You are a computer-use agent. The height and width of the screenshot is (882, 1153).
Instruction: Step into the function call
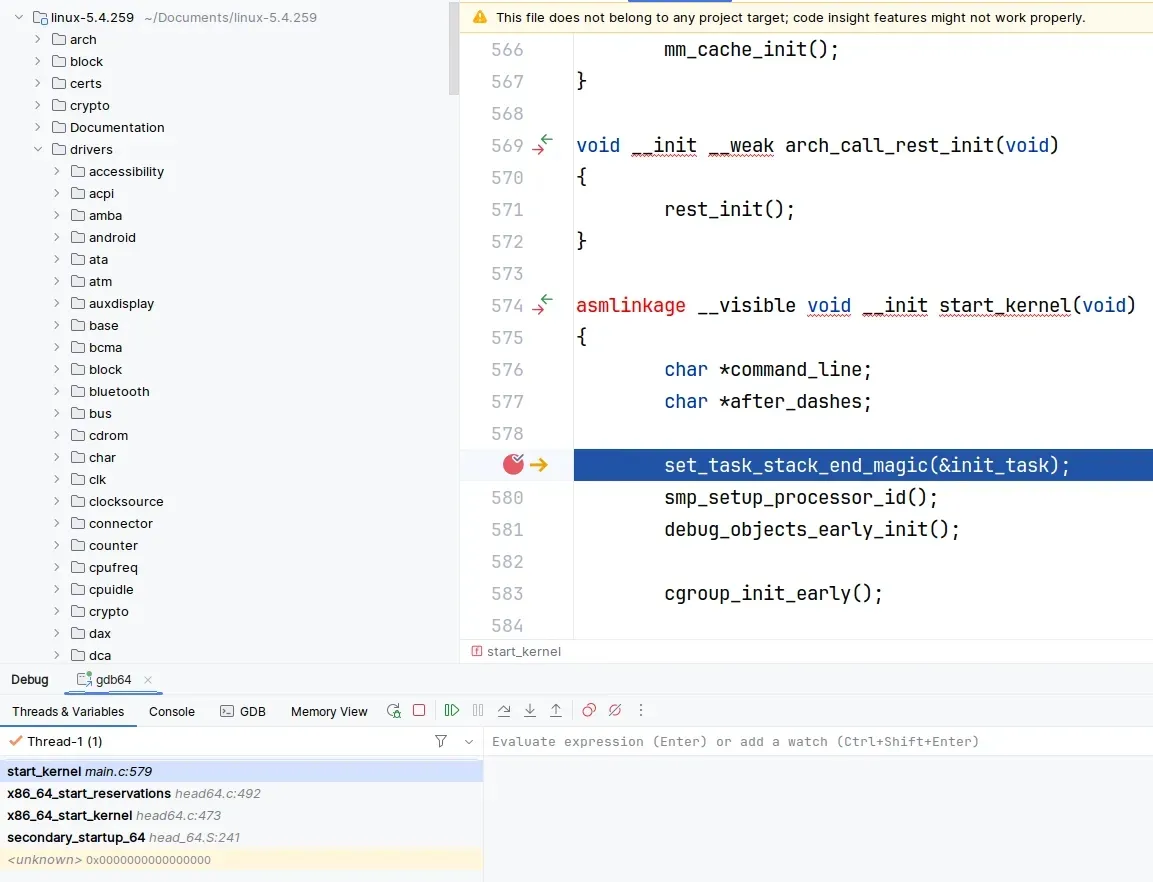tap(529, 711)
